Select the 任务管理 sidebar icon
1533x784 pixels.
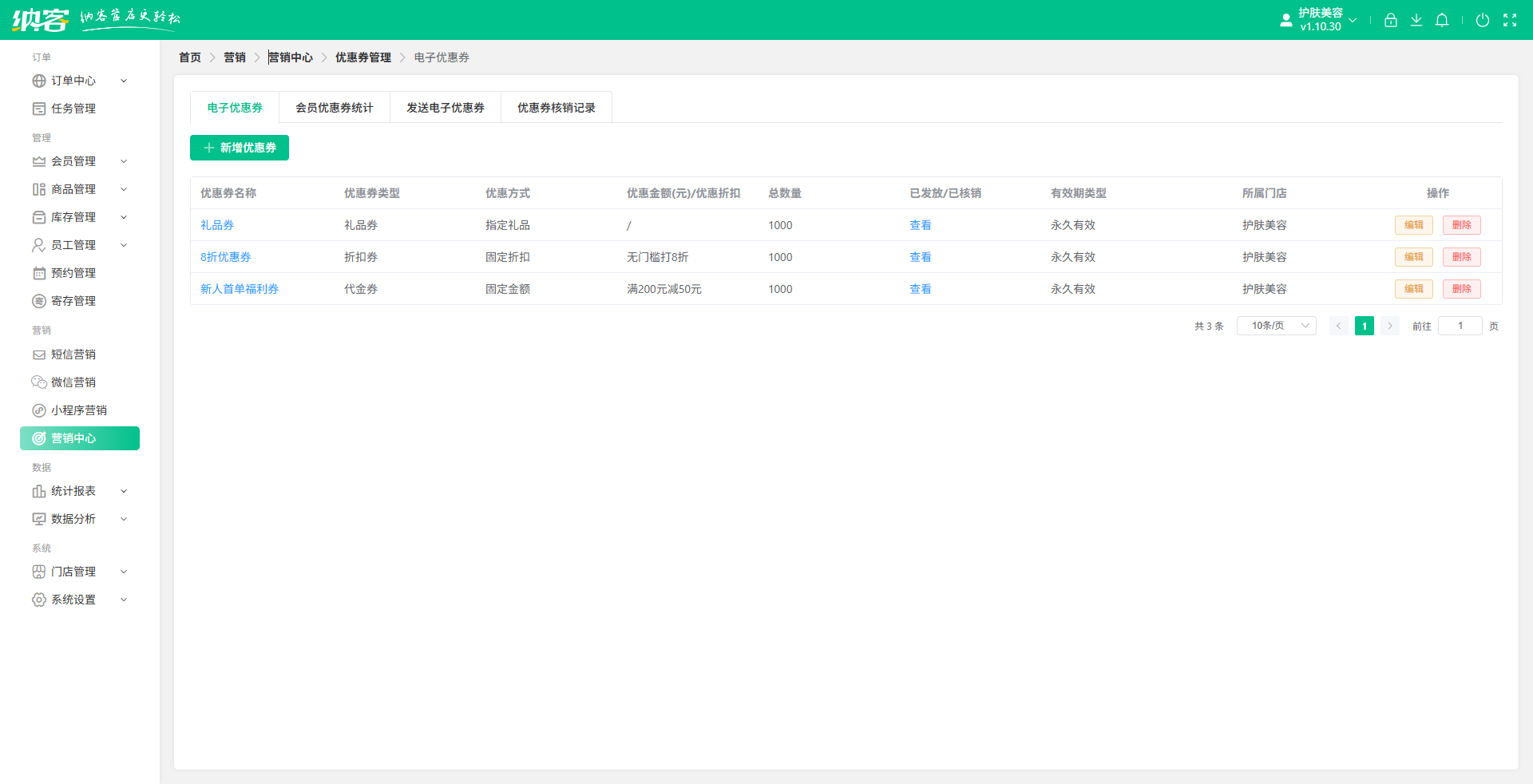(39, 109)
